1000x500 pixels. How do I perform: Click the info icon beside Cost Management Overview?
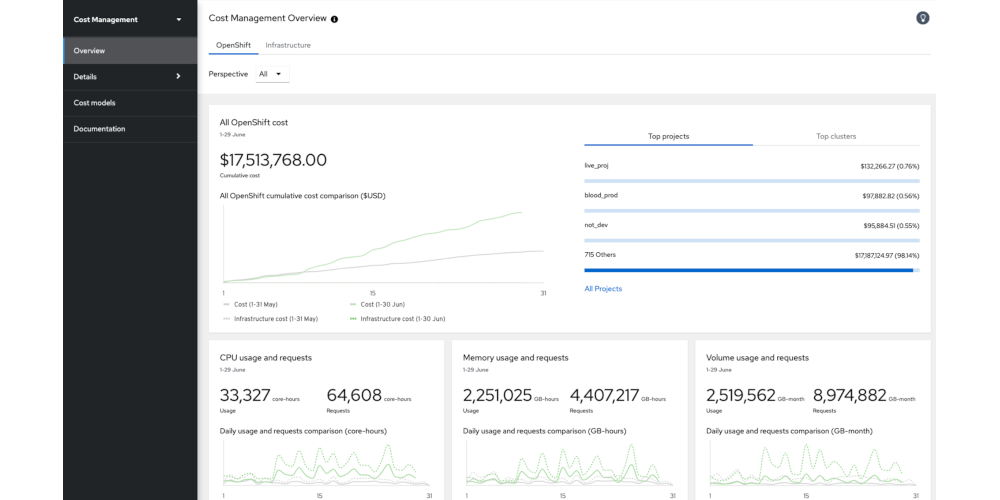pos(334,19)
